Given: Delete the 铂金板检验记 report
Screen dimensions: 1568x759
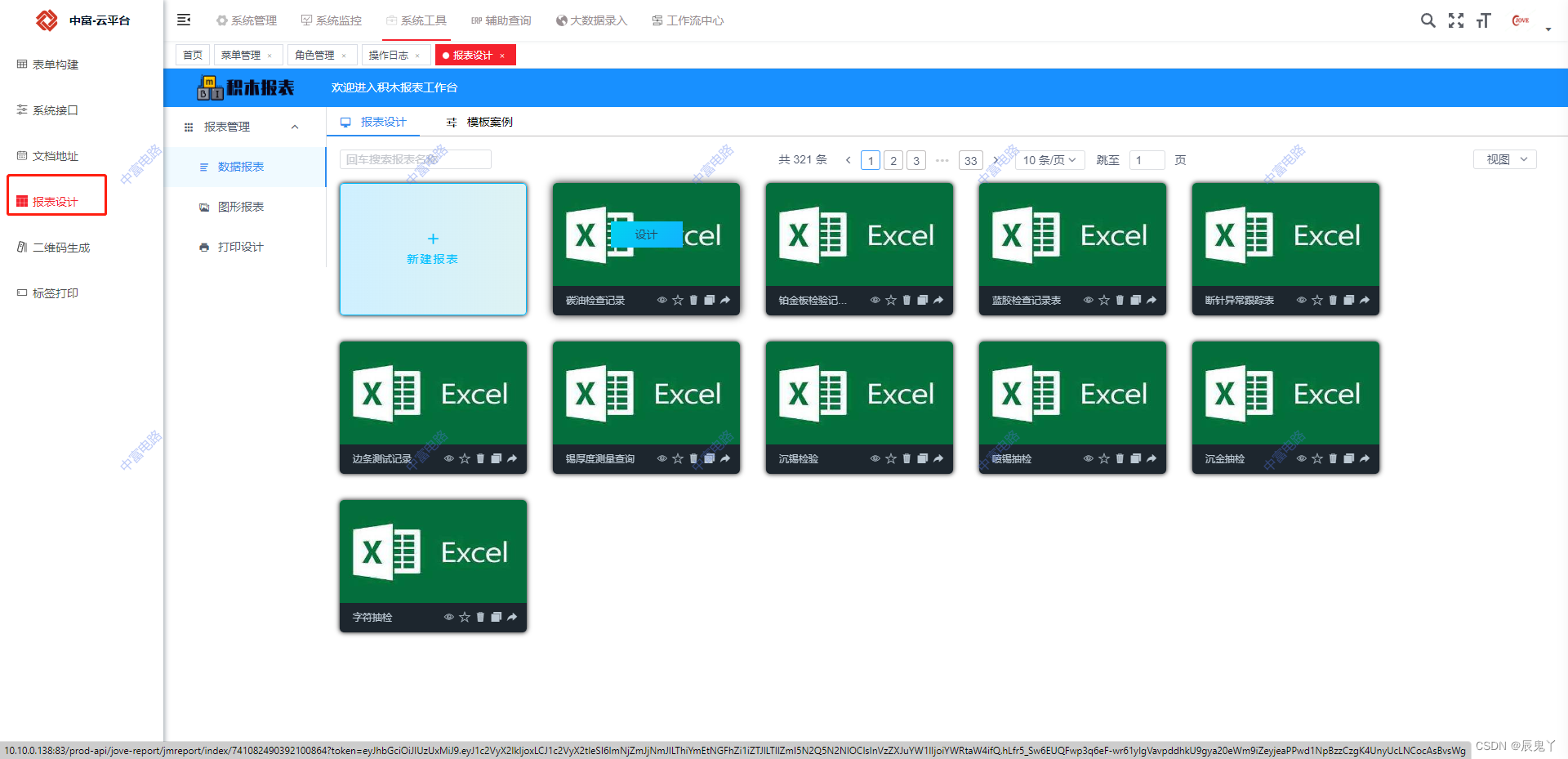Looking at the screenshot, I should (906, 300).
